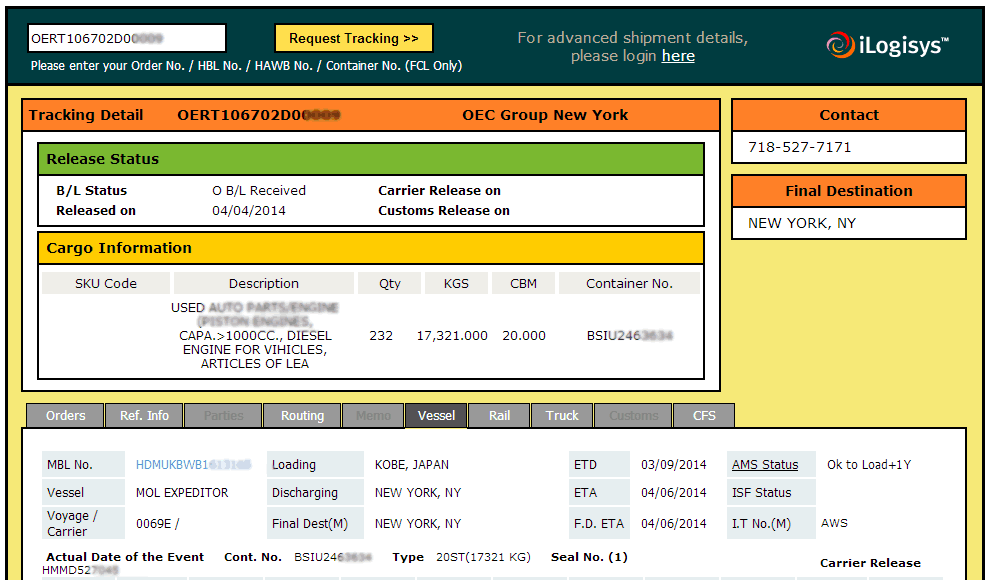Open the CFS tab
The image size is (998, 580).
(704, 416)
